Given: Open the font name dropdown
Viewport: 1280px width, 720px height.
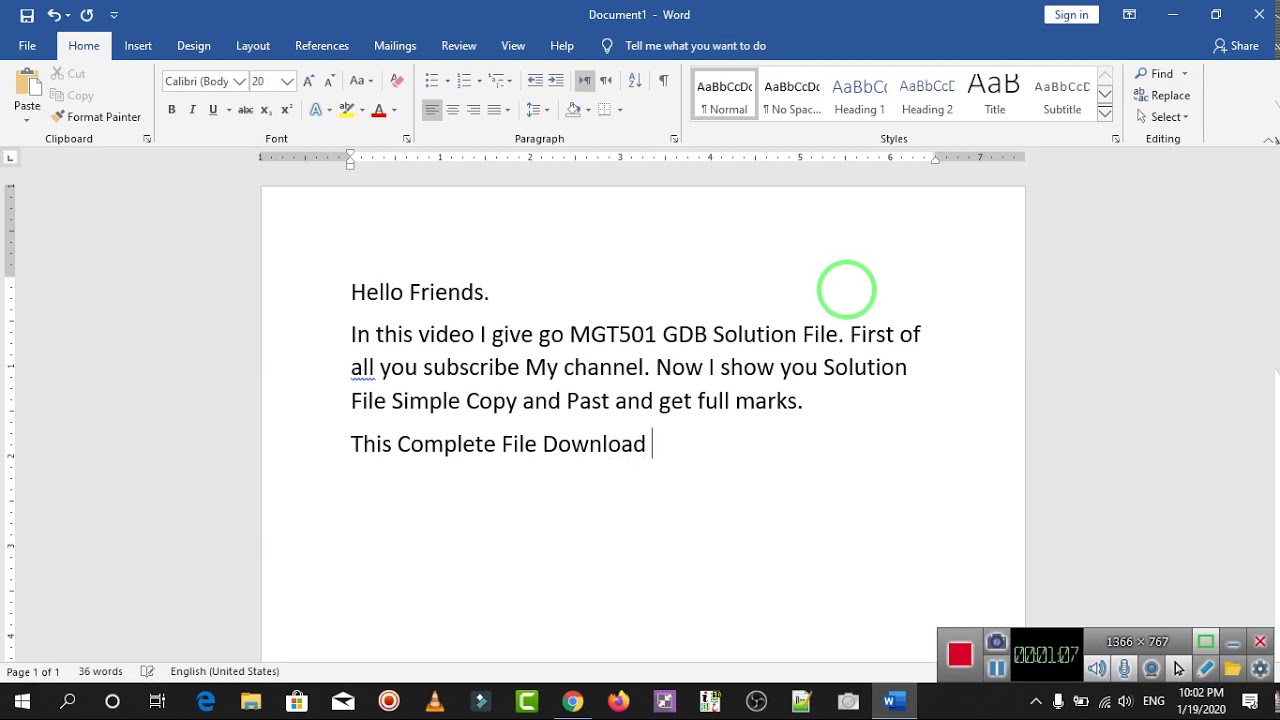Looking at the screenshot, I should click(x=239, y=81).
